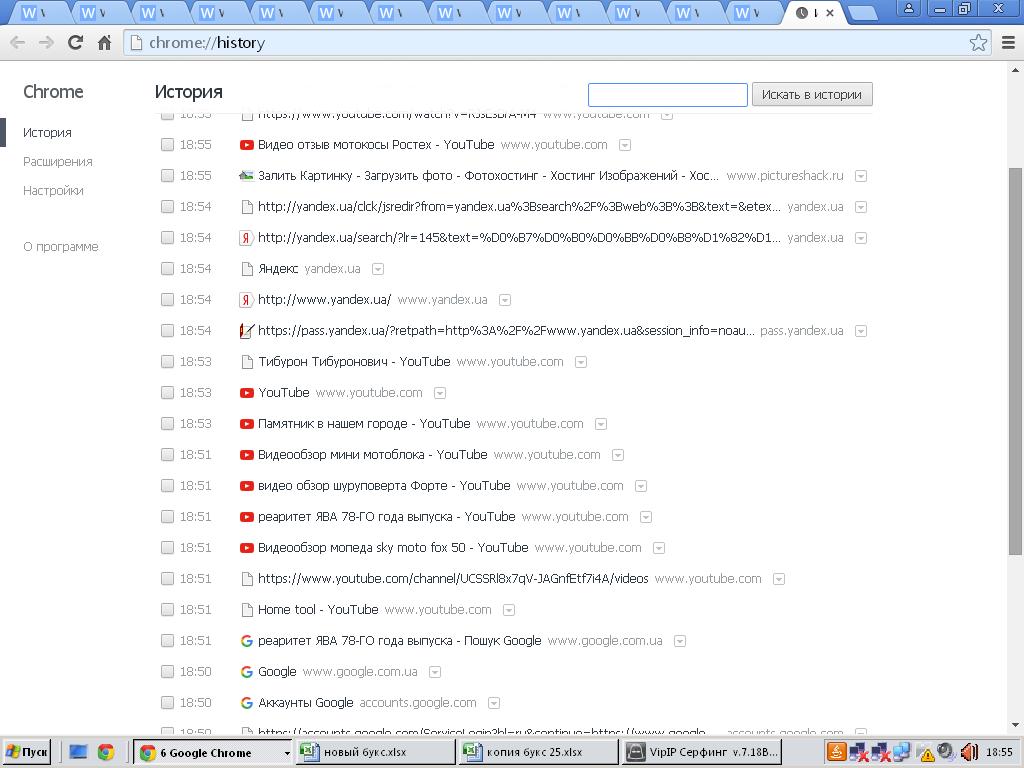Open 'Настройки' in the sidebar

[x=53, y=191]
